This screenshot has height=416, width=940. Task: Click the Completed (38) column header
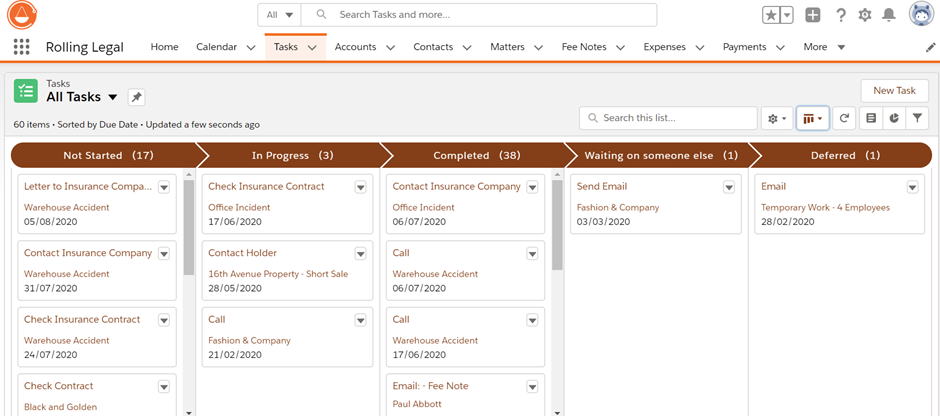(477, 155)
